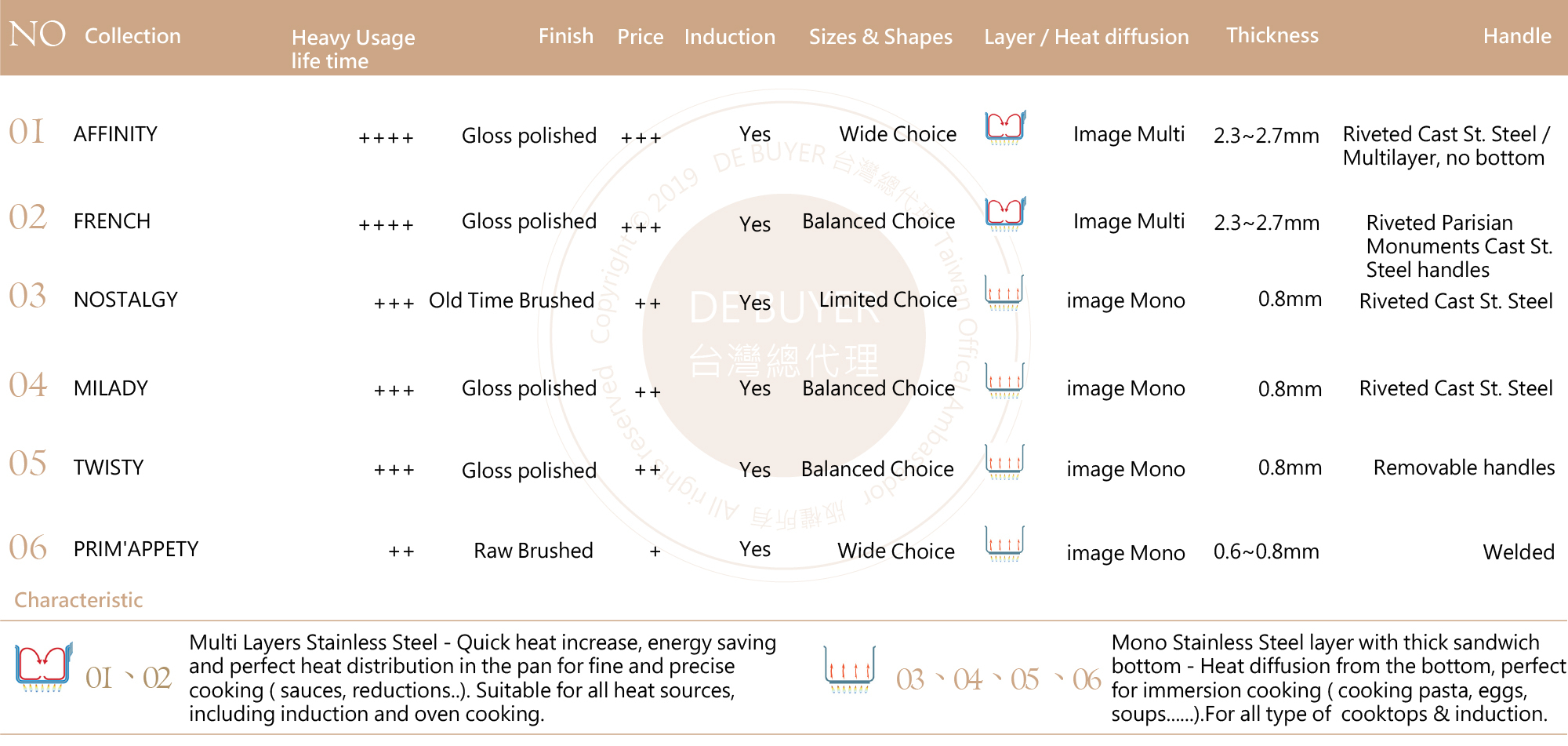
Task: Select the Collection column header
Action: tap(132, 36)
